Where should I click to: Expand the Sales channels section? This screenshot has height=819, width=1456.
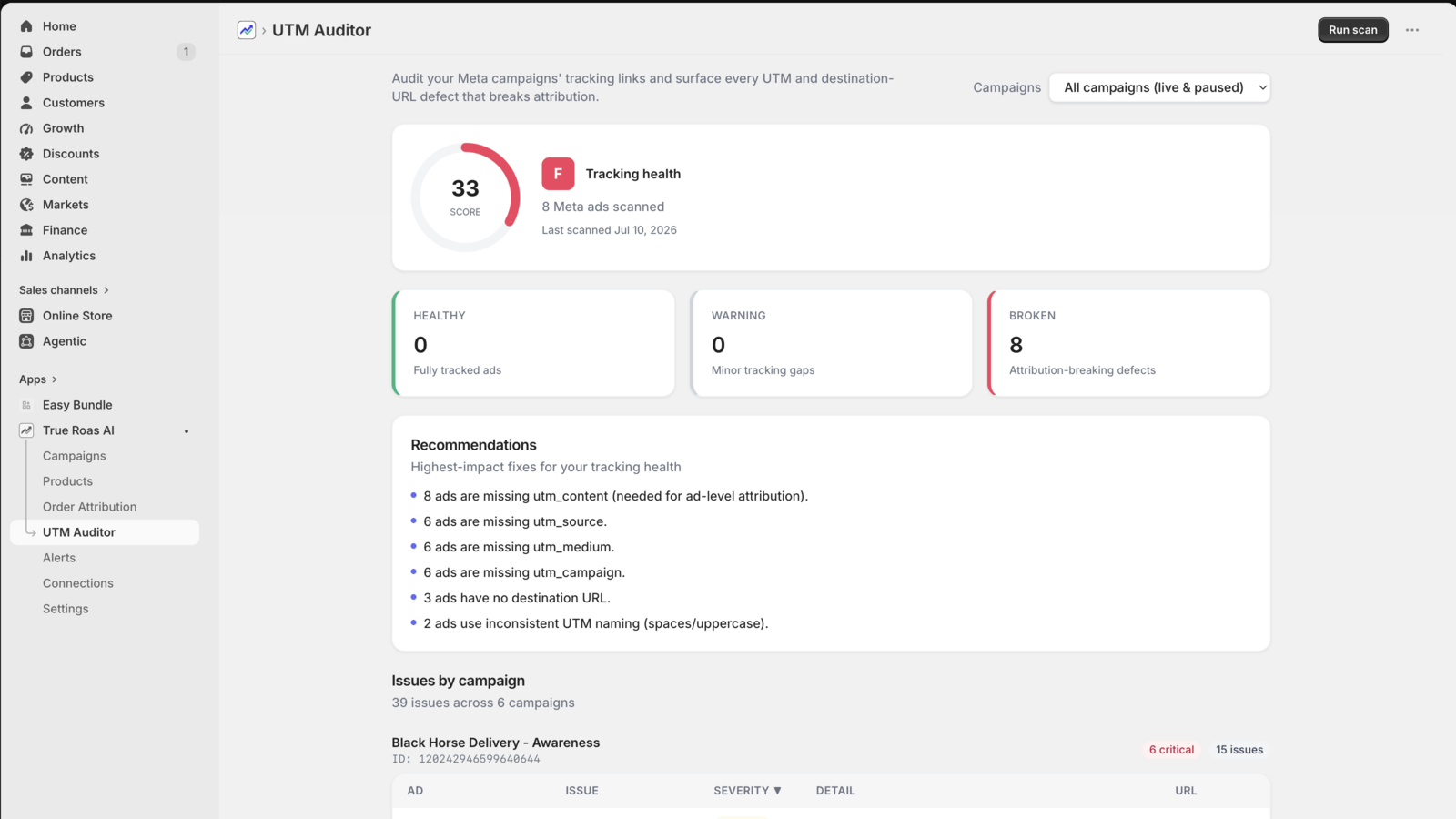pos(64,290)
